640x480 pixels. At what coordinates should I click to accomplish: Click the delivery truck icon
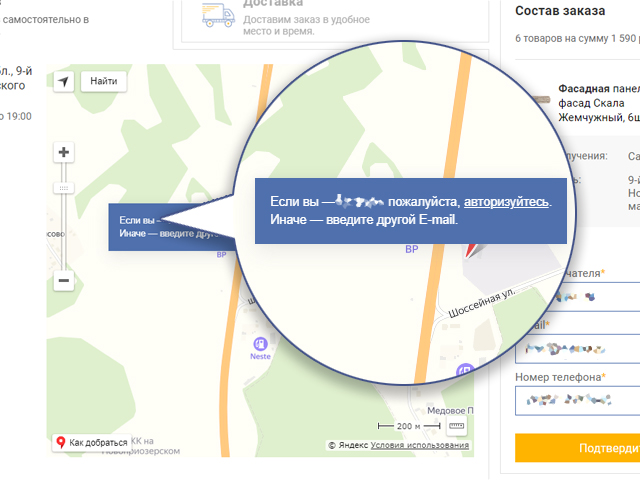(218, 14)
